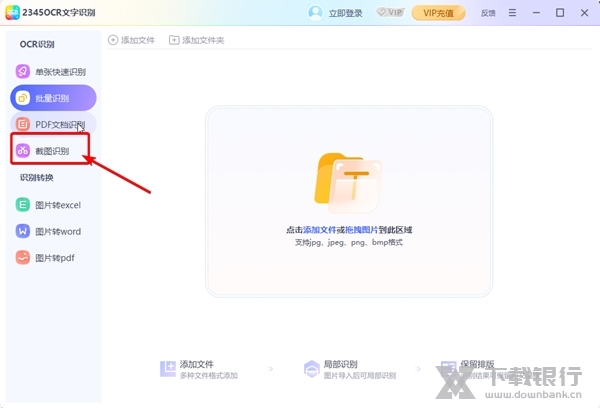Screen dimensions: 600x408
Task: Click the 图片转excel green icon
Action: [23, 205]
